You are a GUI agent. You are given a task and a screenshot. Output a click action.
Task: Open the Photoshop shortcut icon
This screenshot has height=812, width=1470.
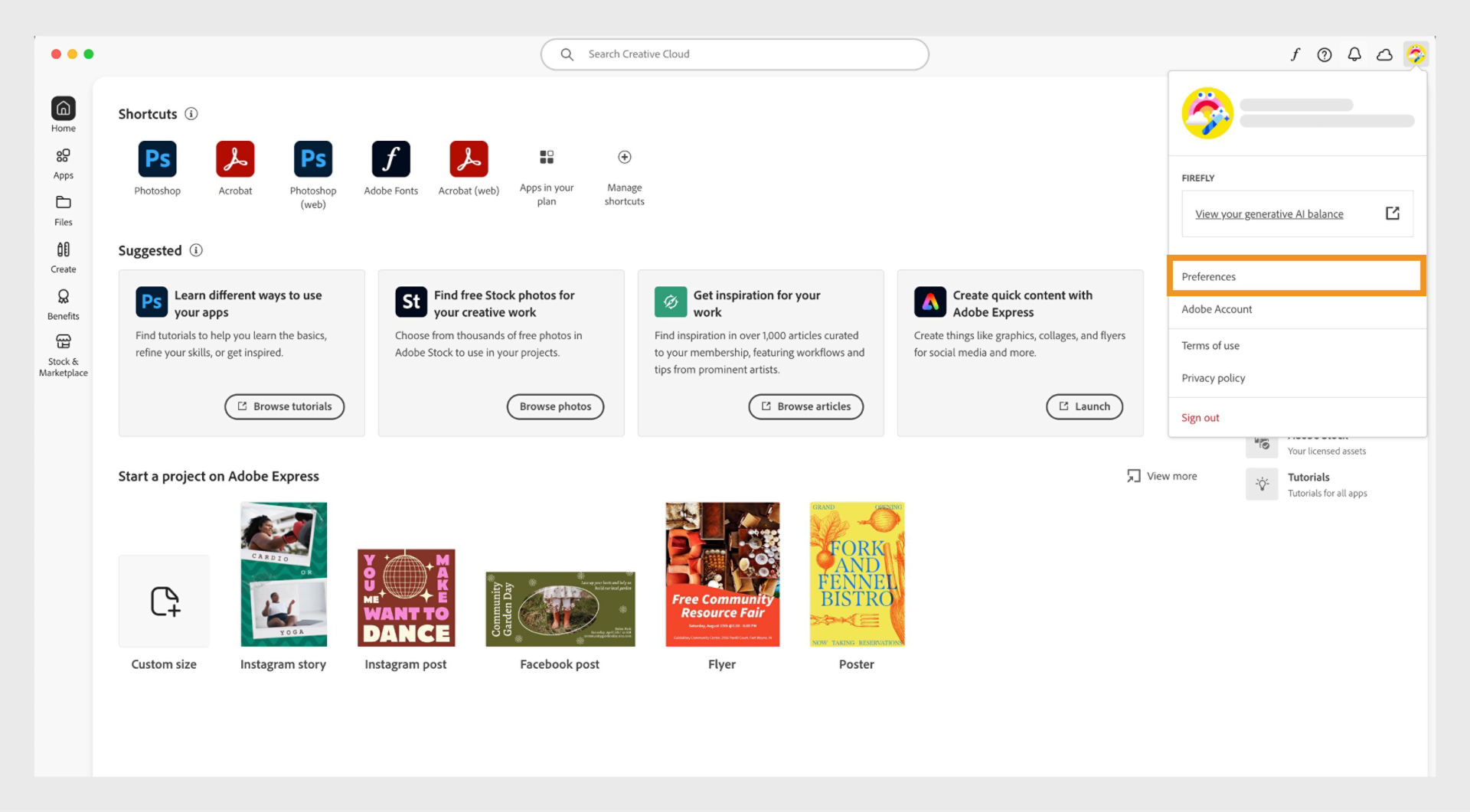tap(157, 158)
